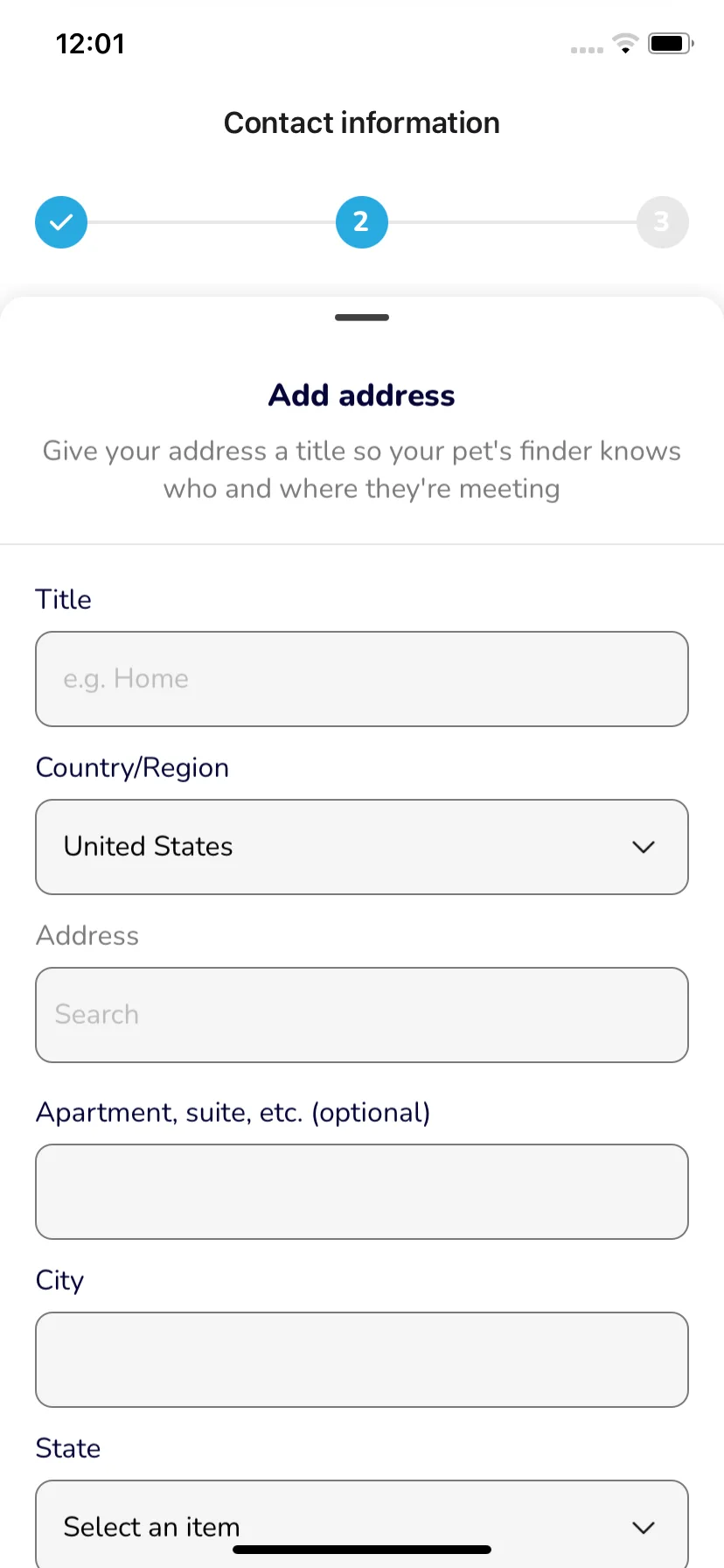The height and width of the screenshot is (1568, 724).
Task: Tap the Add address heading
Action: tap(362, 395)
